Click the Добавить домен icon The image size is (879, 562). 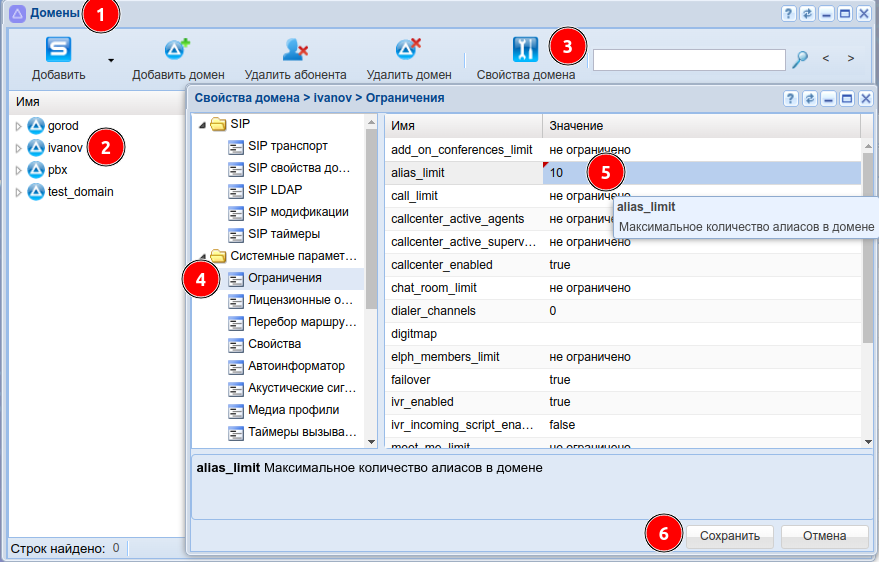178,50
